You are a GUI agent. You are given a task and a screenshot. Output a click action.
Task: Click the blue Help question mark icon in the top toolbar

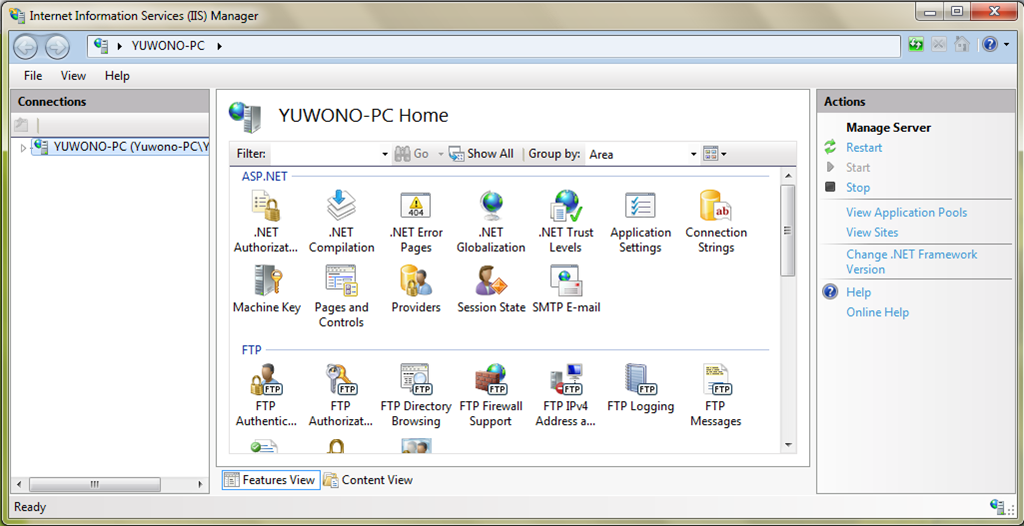click(990, 44)
